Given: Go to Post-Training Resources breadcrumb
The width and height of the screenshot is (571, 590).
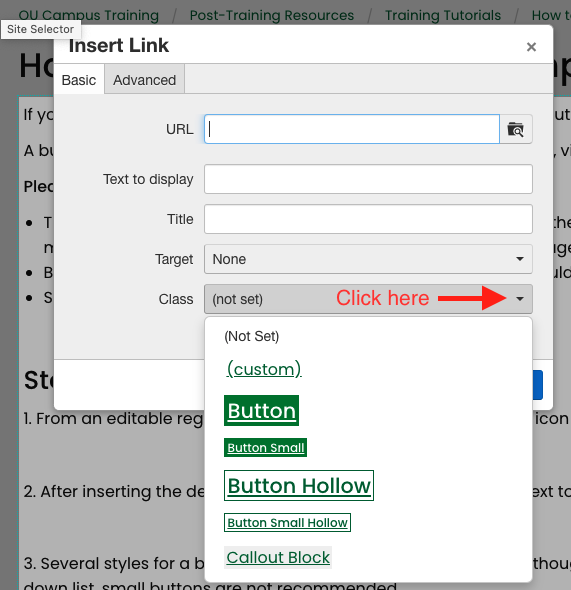Looking at the screenshot, I should tap(272, 15).
